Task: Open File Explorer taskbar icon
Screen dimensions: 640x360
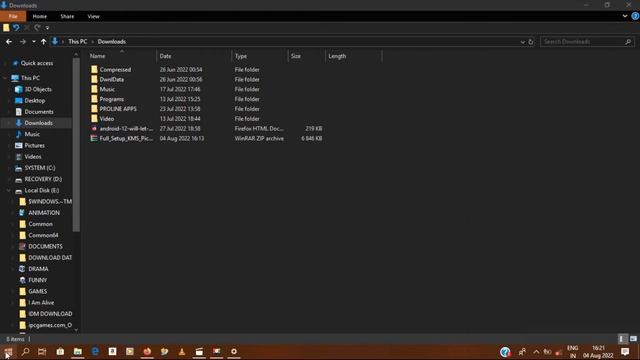Action: pyautogui.click(x=78, y=351)
